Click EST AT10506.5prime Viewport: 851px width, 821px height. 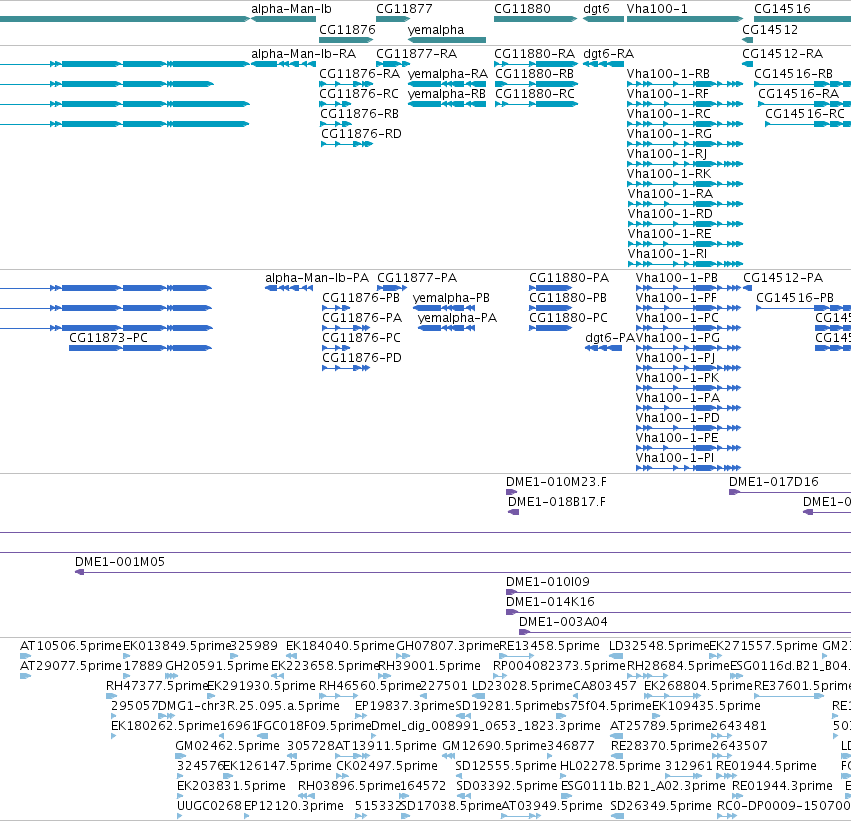click(x=71, y=646)
